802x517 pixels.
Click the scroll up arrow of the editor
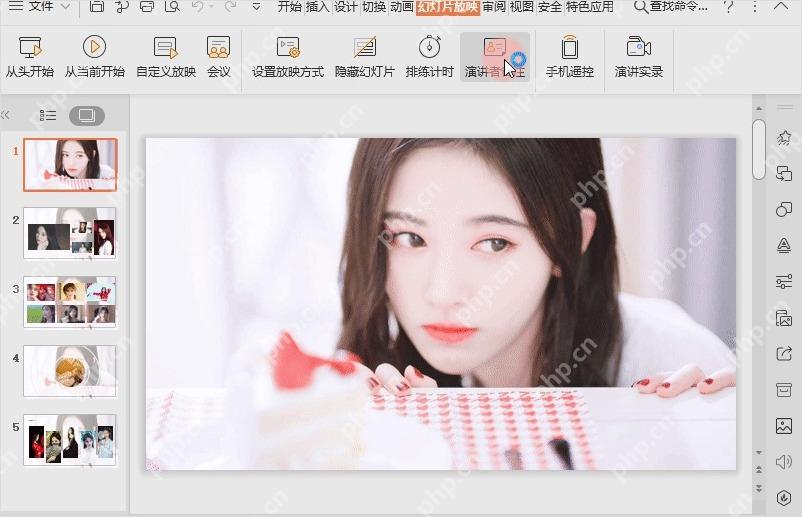click(x=759, y=108)
